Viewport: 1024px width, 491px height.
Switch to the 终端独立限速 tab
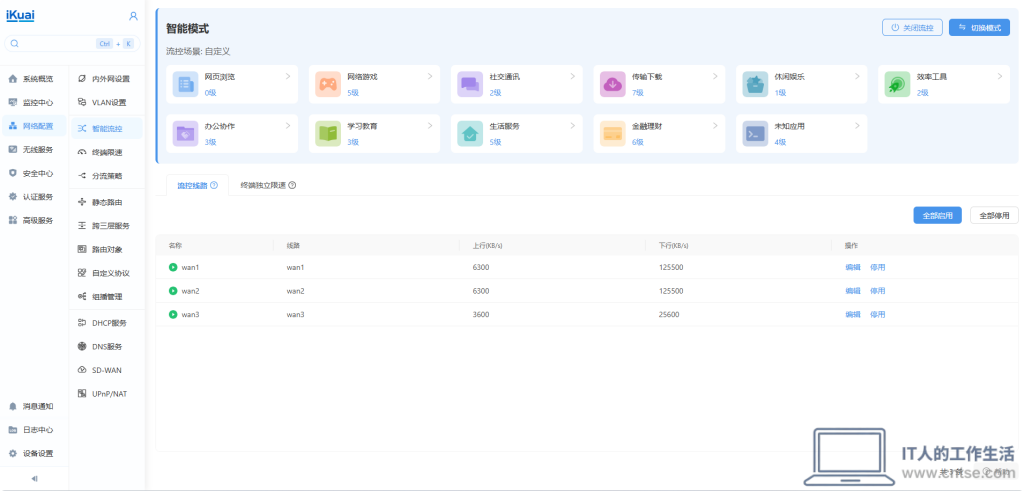268,185
